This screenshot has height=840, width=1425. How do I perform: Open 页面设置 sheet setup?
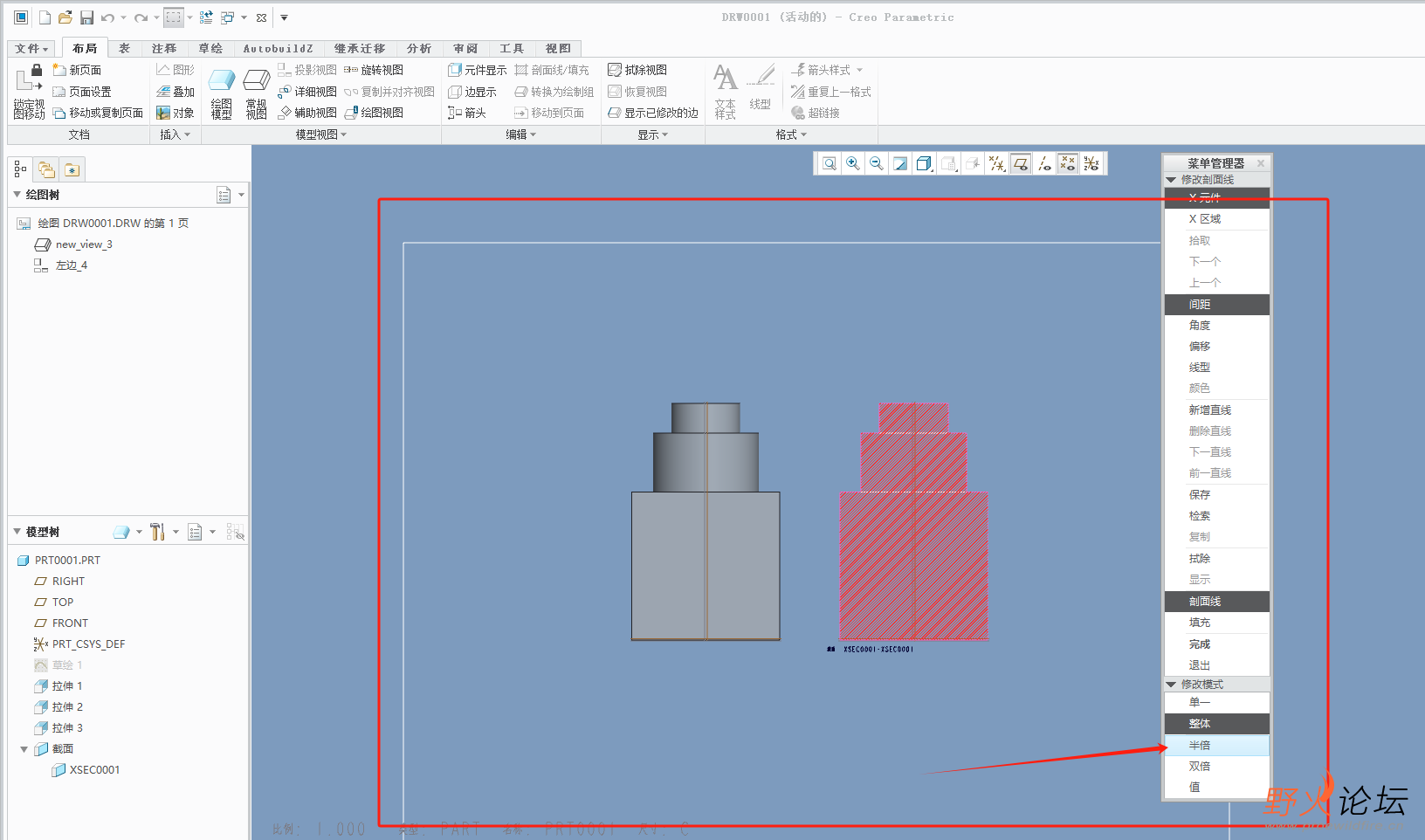81,92
